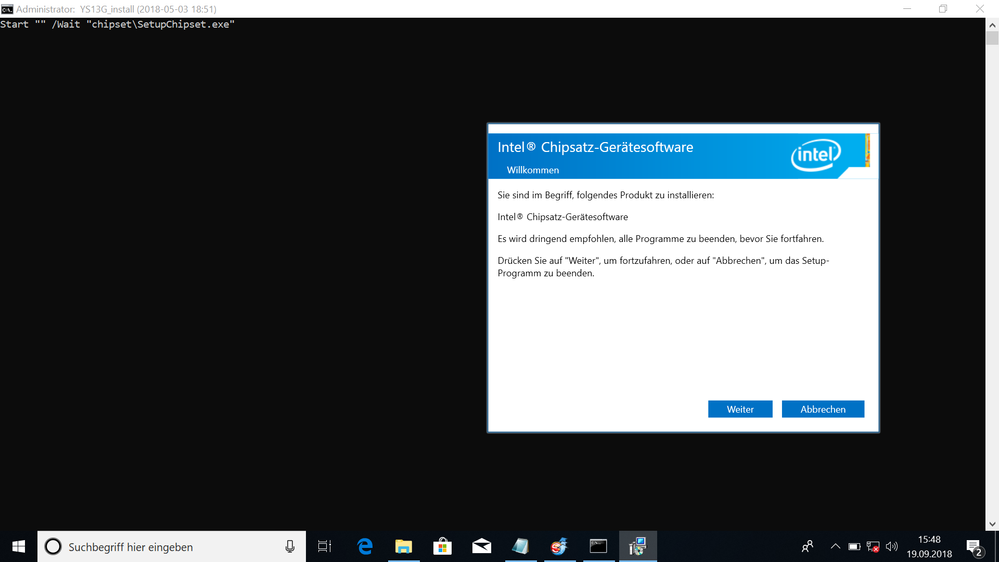Click the Intel logo in the installer header
Viewport: 999px width, 562px height.
tap(816, 155)
